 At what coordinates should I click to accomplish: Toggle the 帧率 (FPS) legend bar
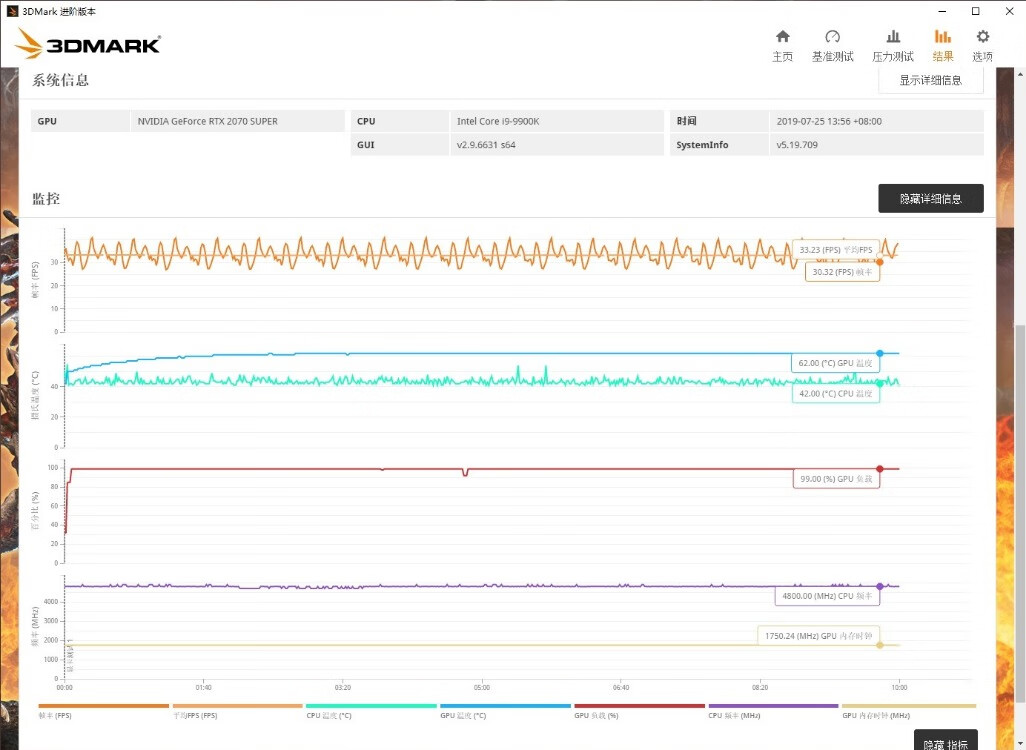click(x=103, y=706)
